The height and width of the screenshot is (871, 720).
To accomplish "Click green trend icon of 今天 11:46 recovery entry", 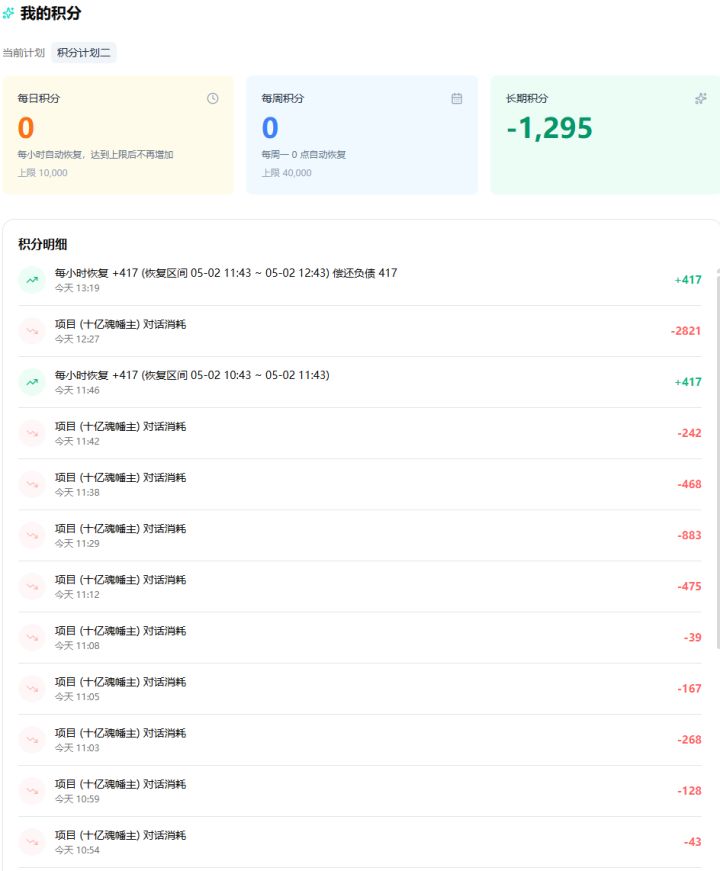I will (32, 382).
